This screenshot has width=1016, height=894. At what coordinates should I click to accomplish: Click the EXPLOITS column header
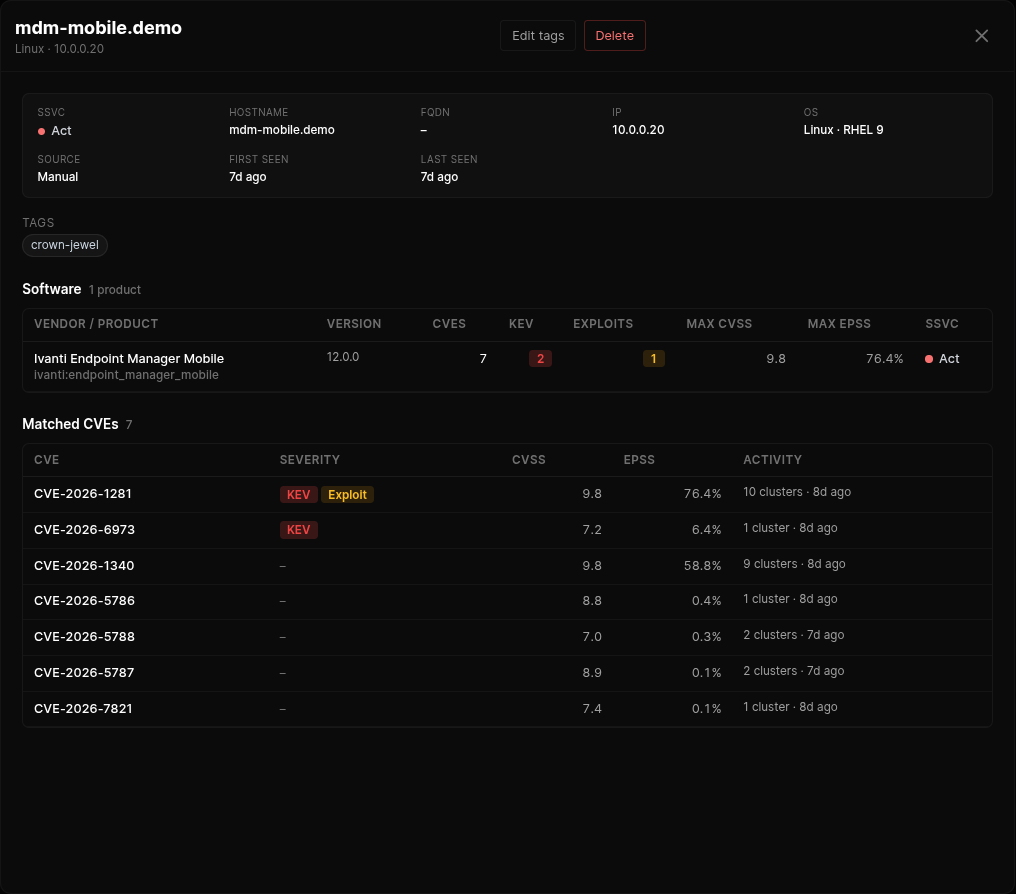tap(603, 324)
